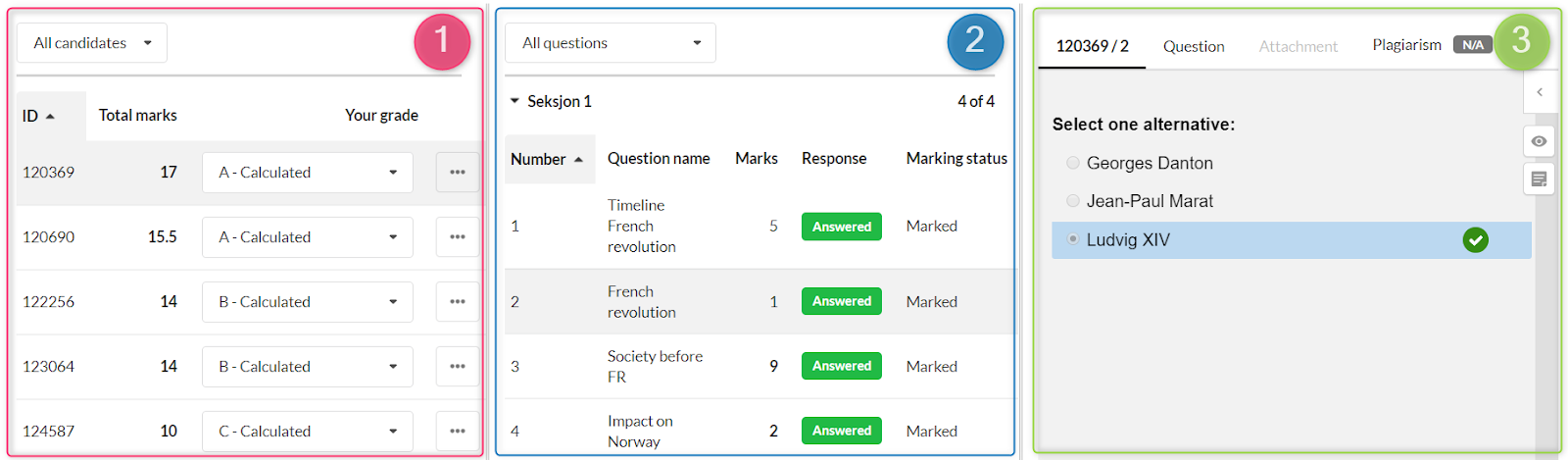Open the notes icon below the eye
This screenshot has width=1568, height=460.
click(x=1540, y=179)
